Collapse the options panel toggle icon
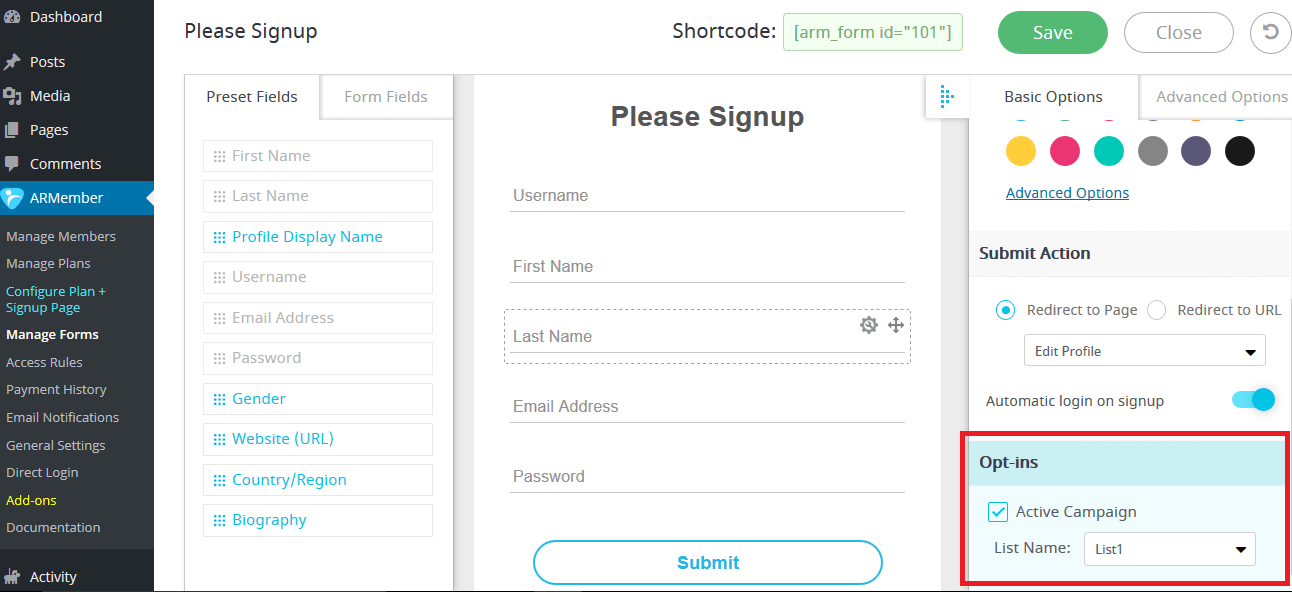This screenshot has width=1292, height=592. [947, 96]
